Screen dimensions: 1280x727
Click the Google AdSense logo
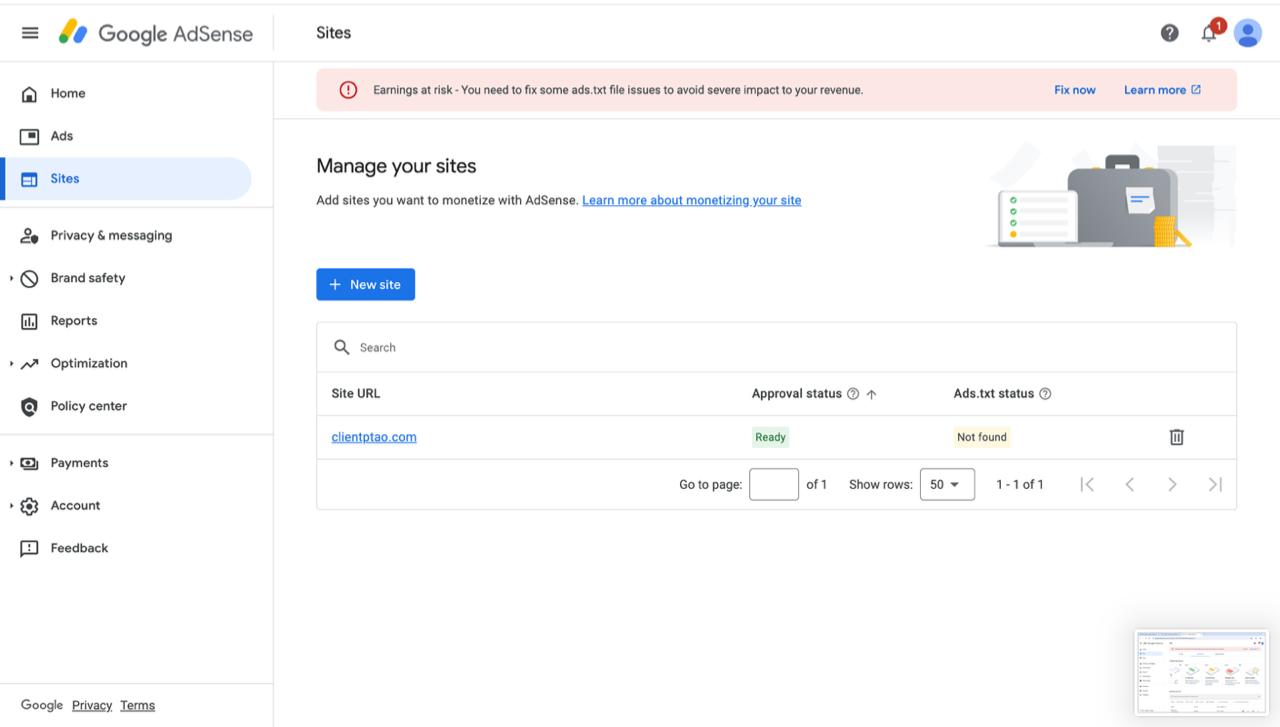(156, 33)
